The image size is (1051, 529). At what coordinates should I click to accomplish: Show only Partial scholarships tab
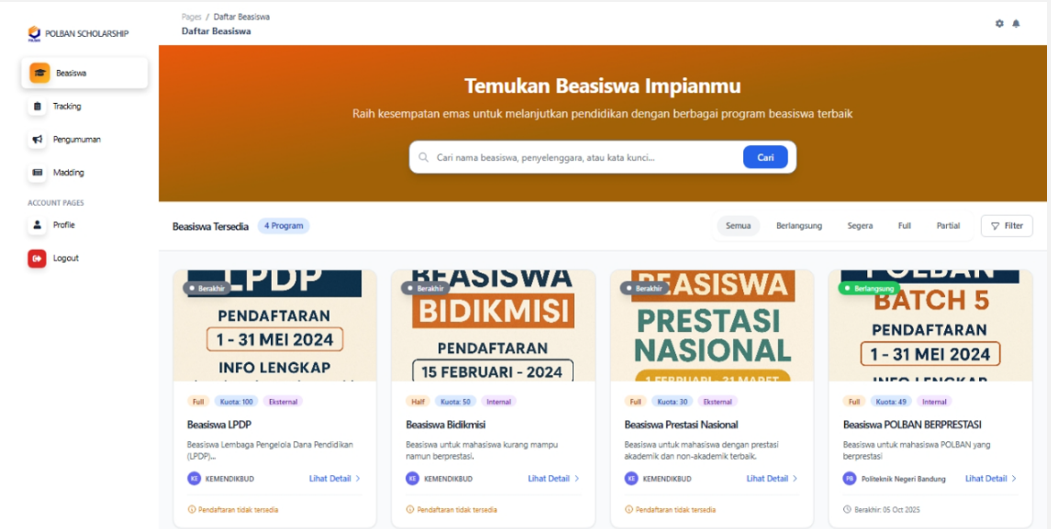[948, 226]
